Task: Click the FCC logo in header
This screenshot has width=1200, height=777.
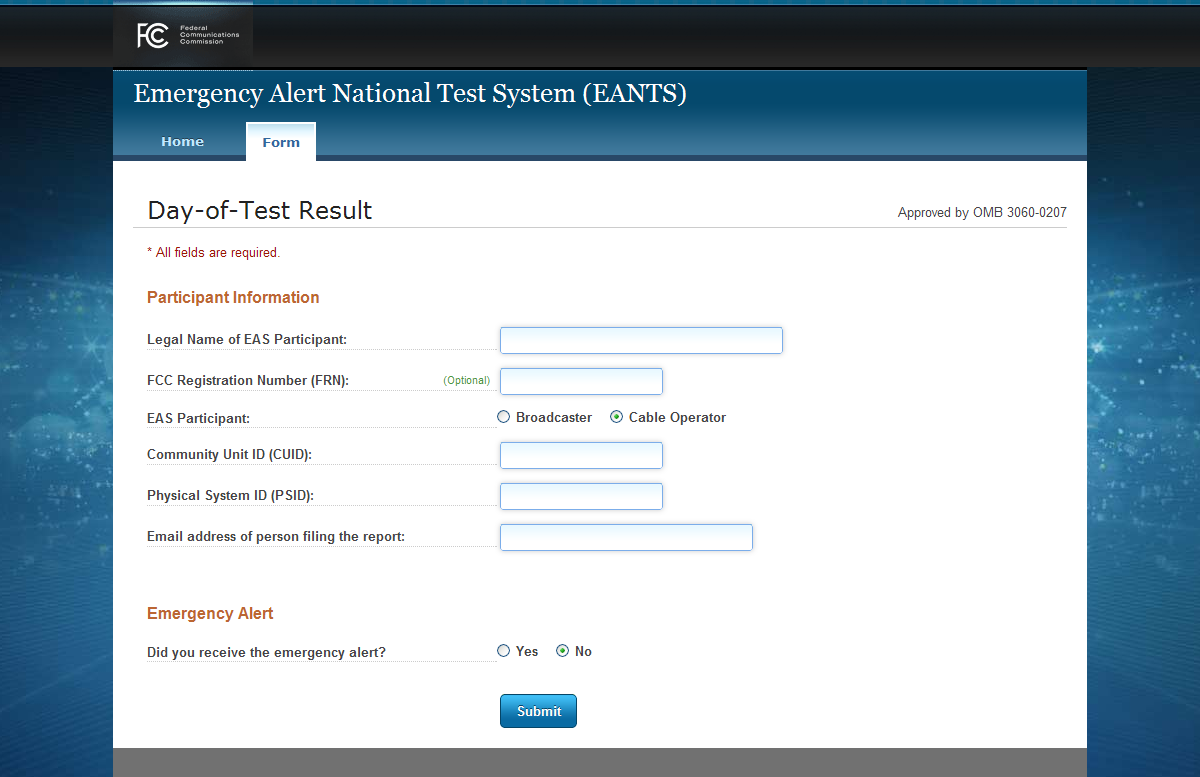Action: click(188, 36)
